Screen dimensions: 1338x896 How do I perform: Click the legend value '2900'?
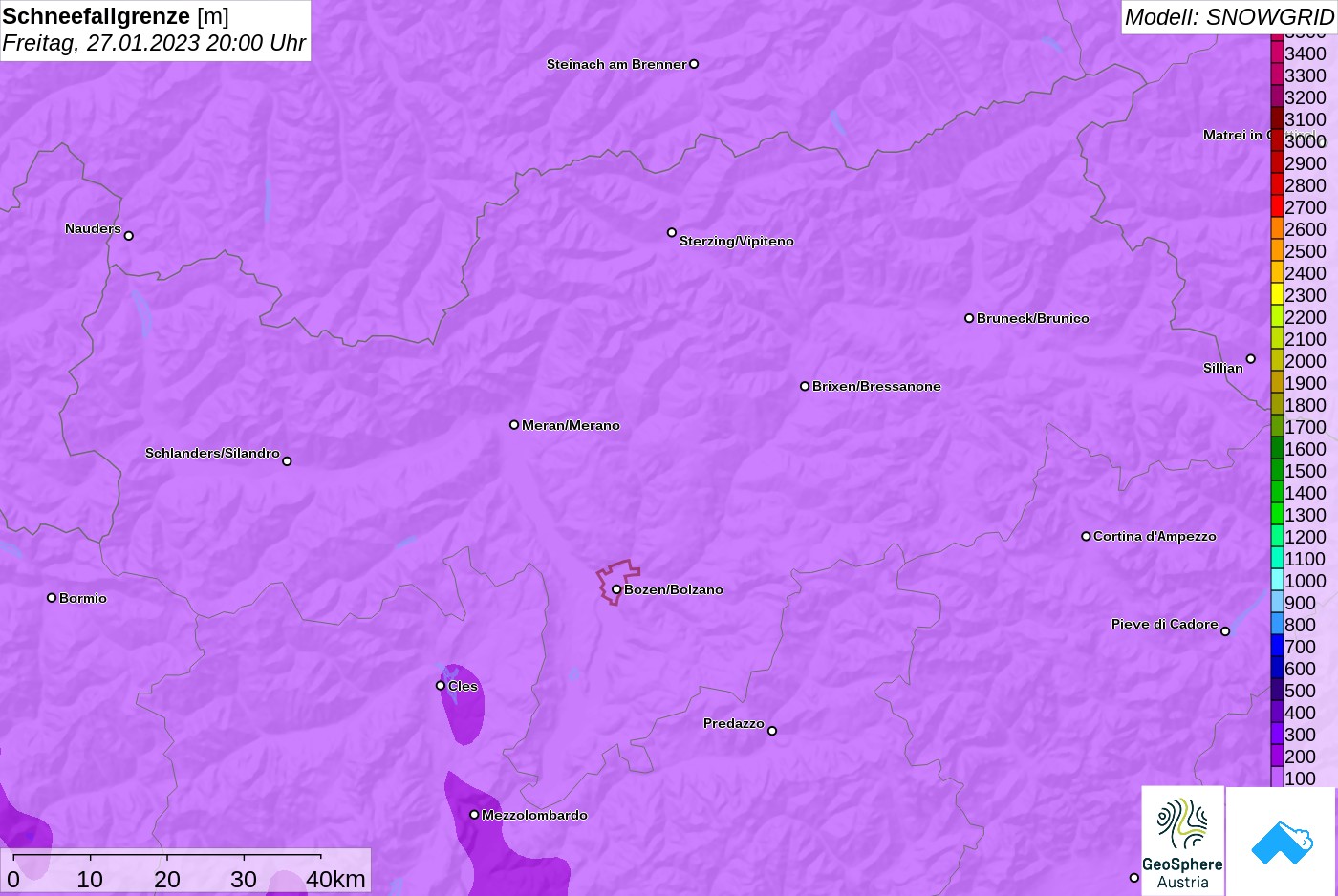point(1306,163)
